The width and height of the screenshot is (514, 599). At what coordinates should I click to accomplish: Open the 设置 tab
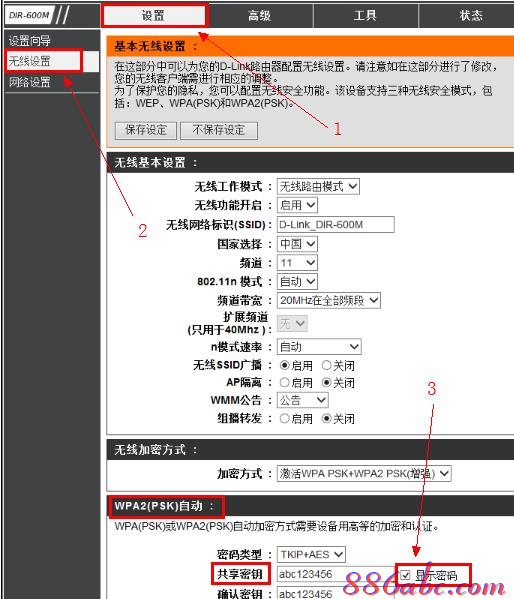tap(154, 16)
